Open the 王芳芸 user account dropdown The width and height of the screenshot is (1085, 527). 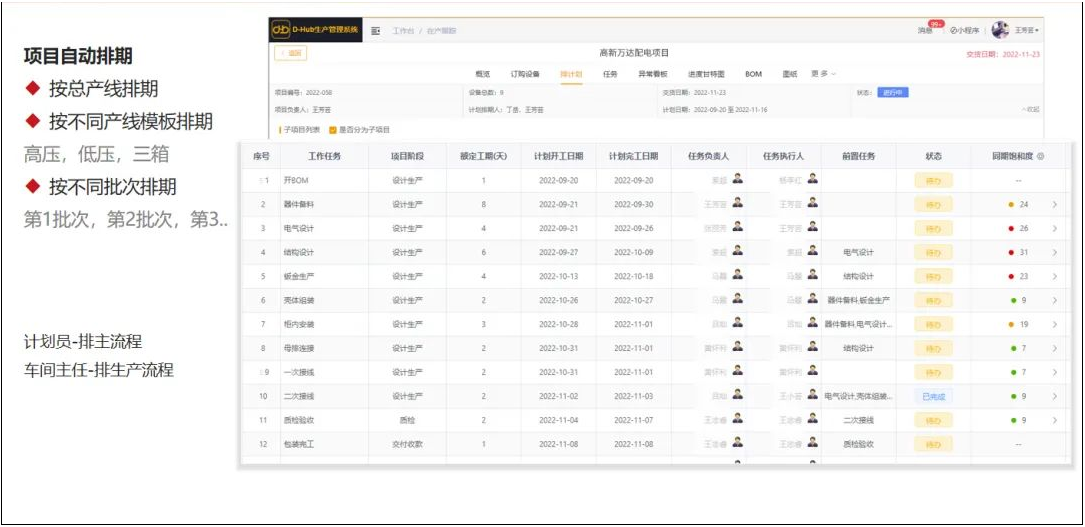tap(1027, 31)
